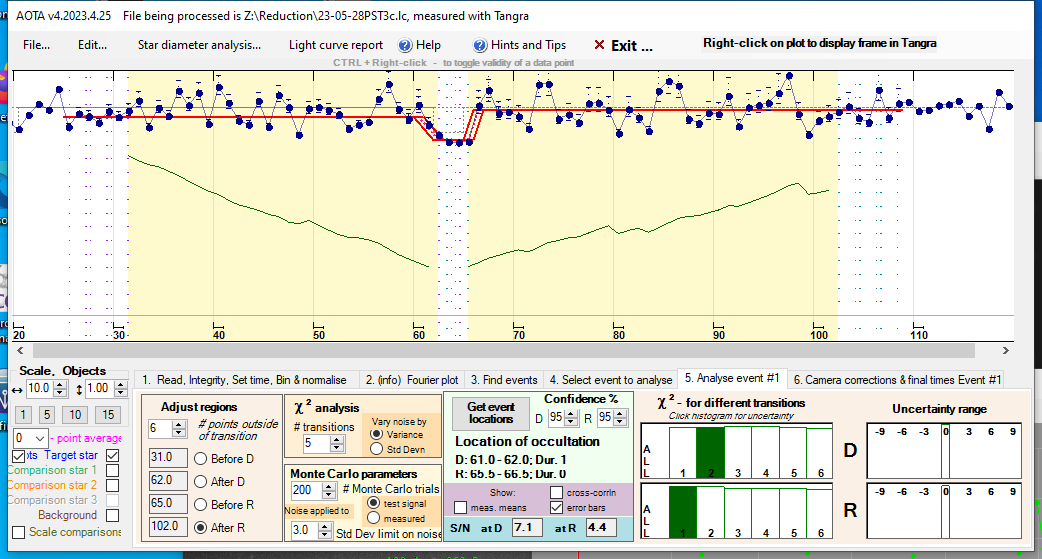Image resolution: width=1042 pixels, height=559 pixels.
Task: Select the test signal radio button
Action: [373, 503]
